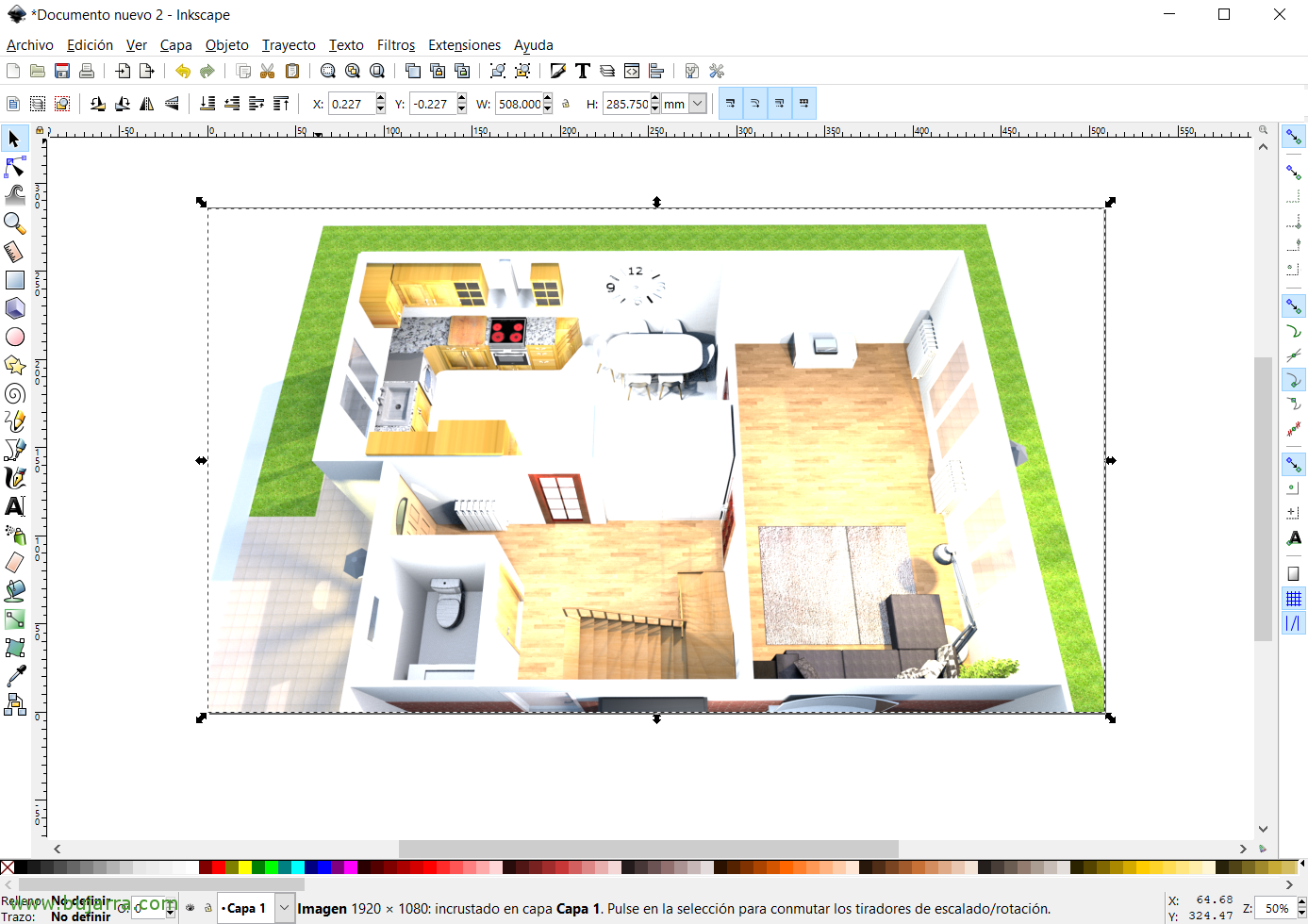The image size is (1308, 924).
Task: Click the X position input field
Action: [351, 104]
